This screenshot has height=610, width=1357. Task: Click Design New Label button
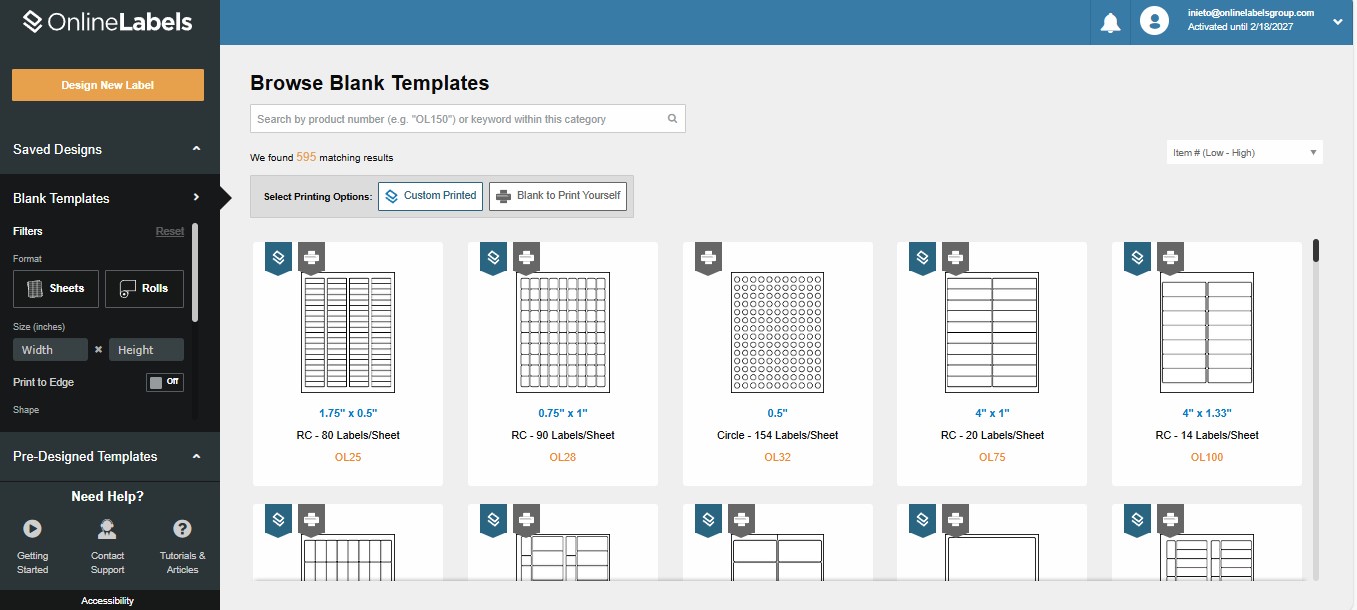point(108,85)
